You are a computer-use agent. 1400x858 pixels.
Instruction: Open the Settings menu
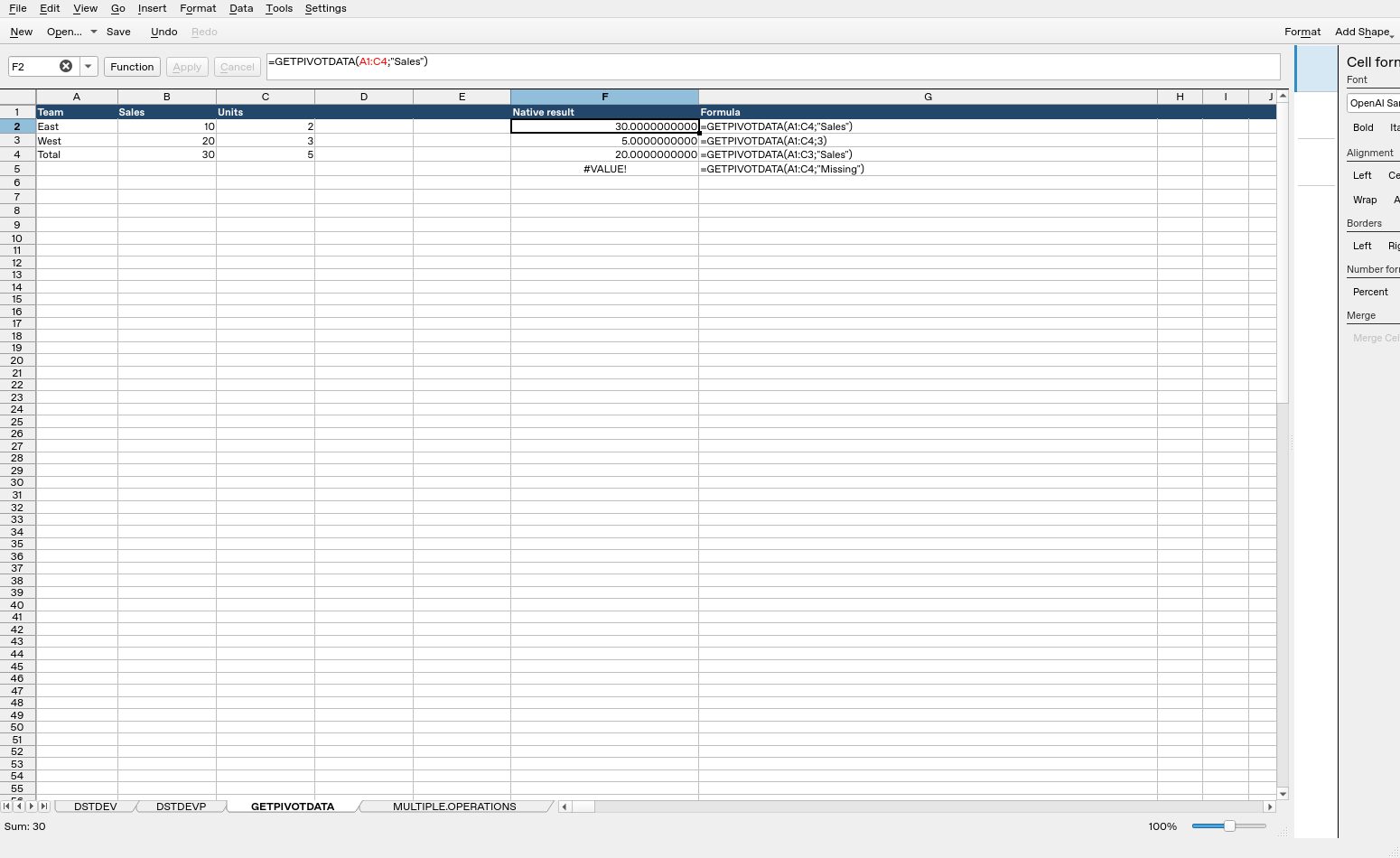(x=326, y=8)
